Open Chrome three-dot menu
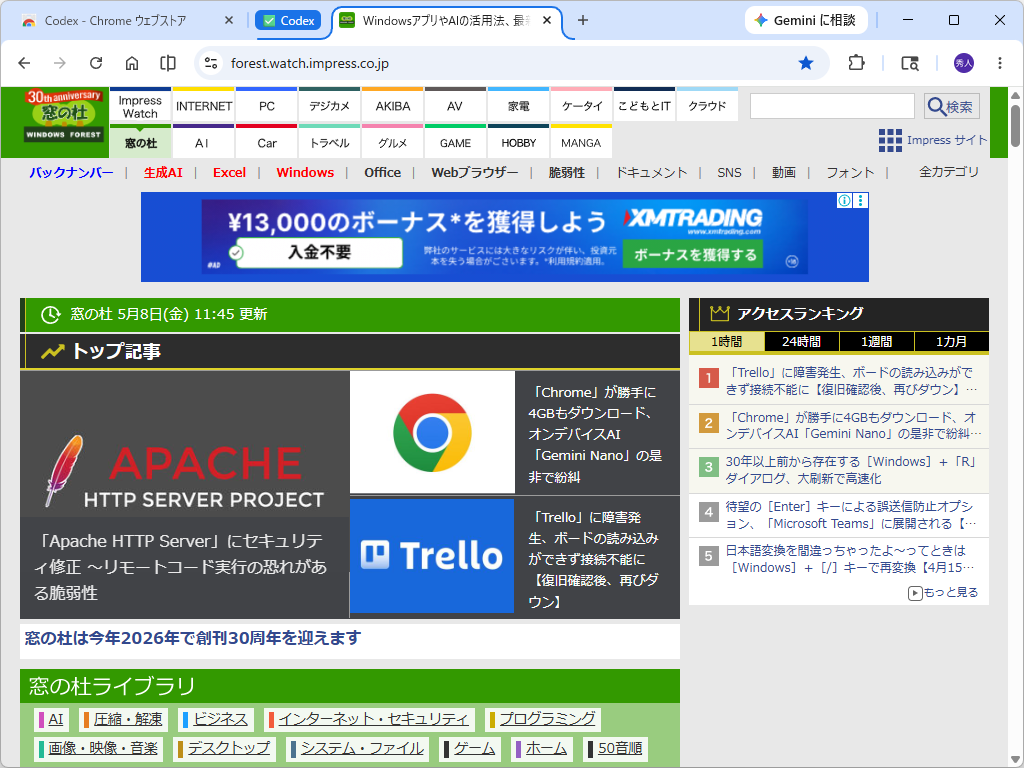Image resolution: width=1024 pixels, height=768 pixels. 1000,63
